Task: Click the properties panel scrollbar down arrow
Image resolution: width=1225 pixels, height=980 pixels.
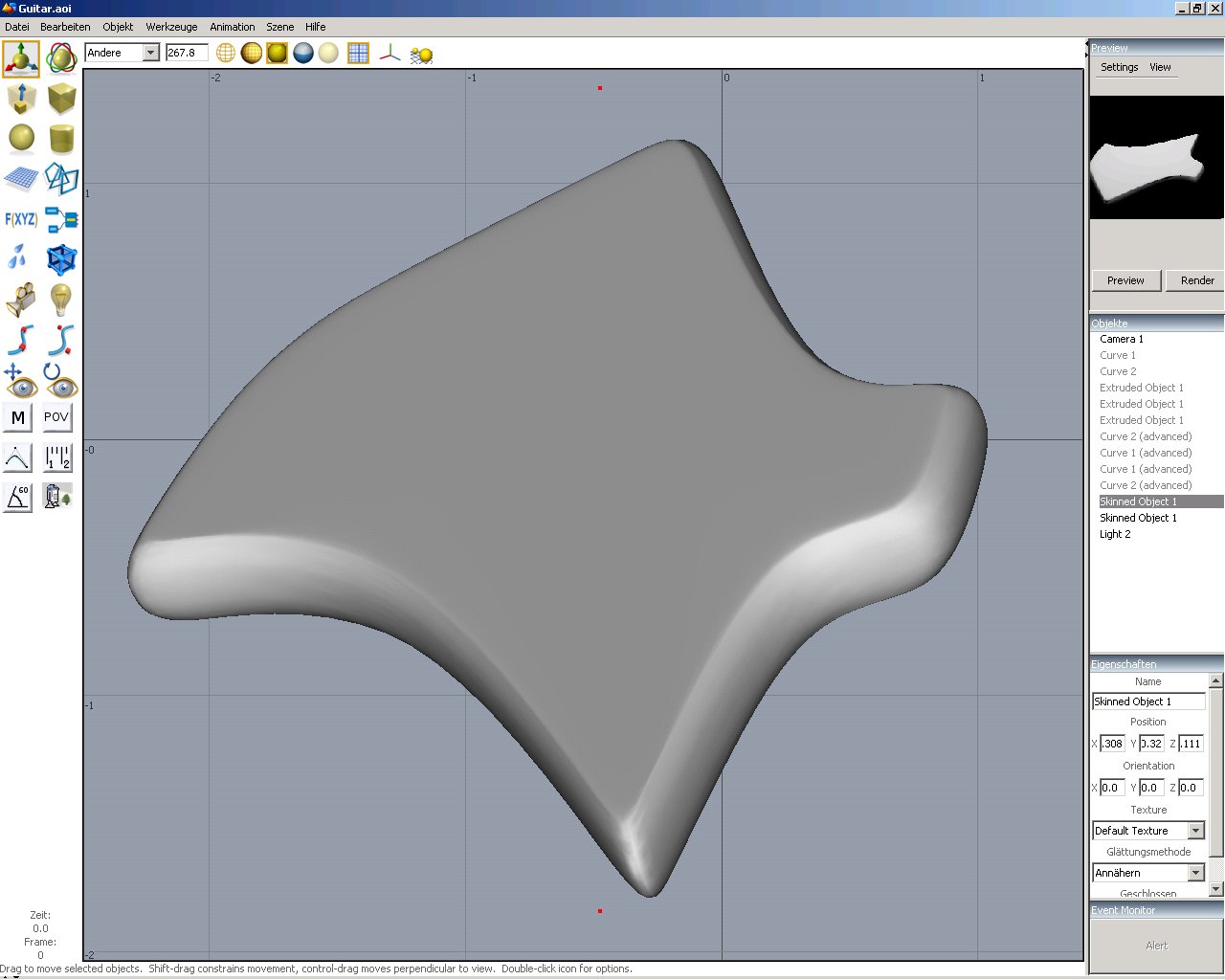Action: pos(1216,889)
